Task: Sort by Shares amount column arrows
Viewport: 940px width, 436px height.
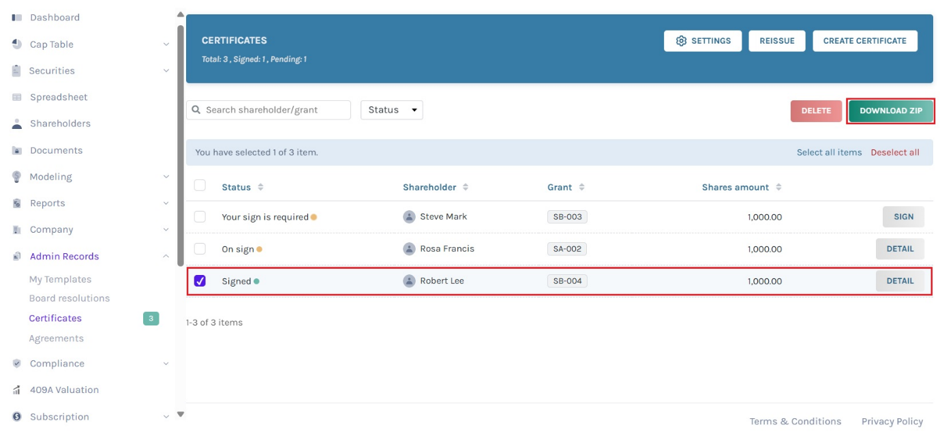Action: pyautogui.click(x=778, y=187)
